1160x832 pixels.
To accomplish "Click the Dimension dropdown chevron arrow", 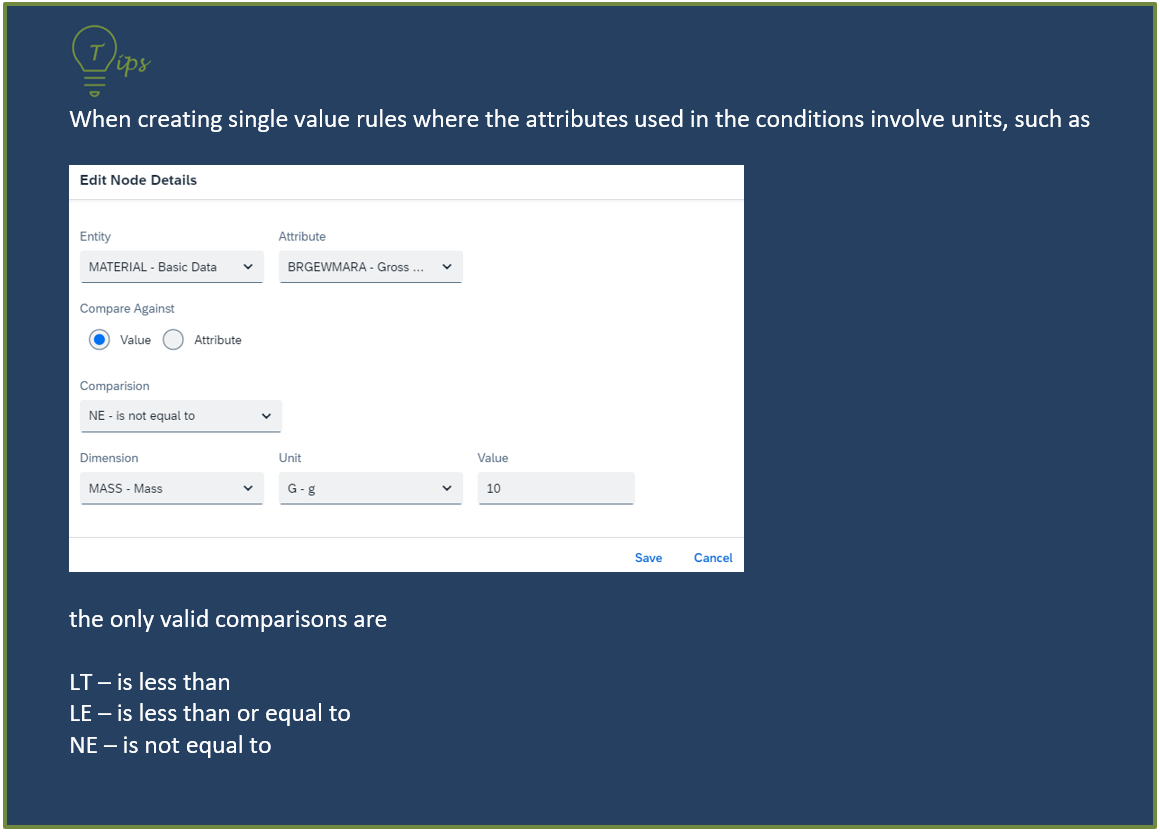I will pos(248,488).
